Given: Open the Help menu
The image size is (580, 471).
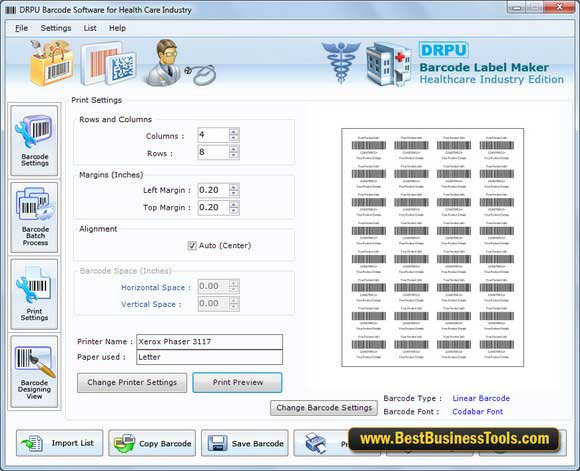Looking at the screenshot, I should tap(117, 28).
